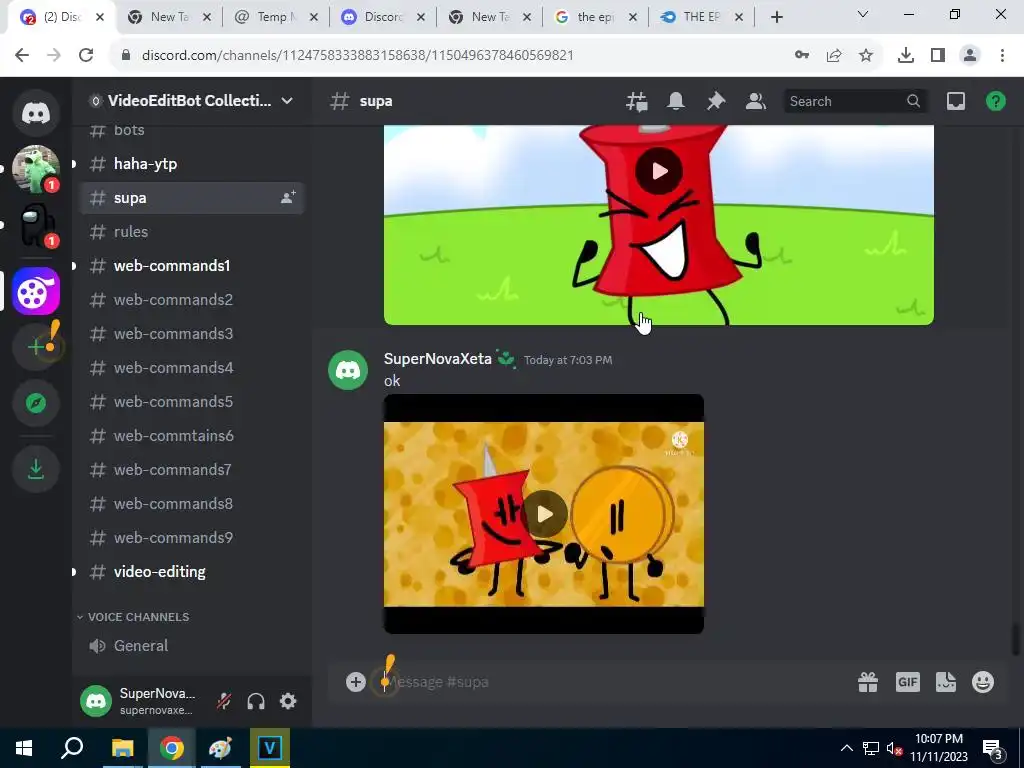The width and height of the screenshot is (1024, 768).
Task: Focus the Message #supa input field
Action: click(614, 682)
